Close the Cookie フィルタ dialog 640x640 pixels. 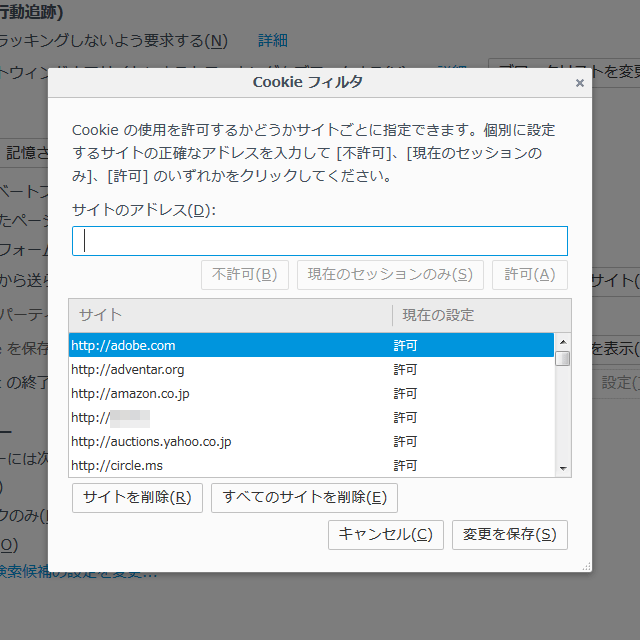pos(579,83)
